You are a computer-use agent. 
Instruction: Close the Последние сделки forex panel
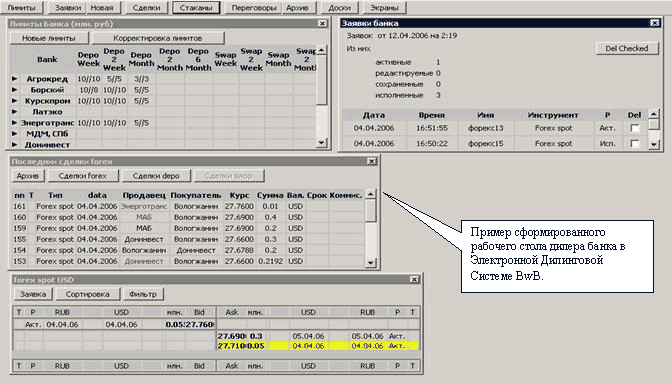pyautogui.click(x=372, y=161)
